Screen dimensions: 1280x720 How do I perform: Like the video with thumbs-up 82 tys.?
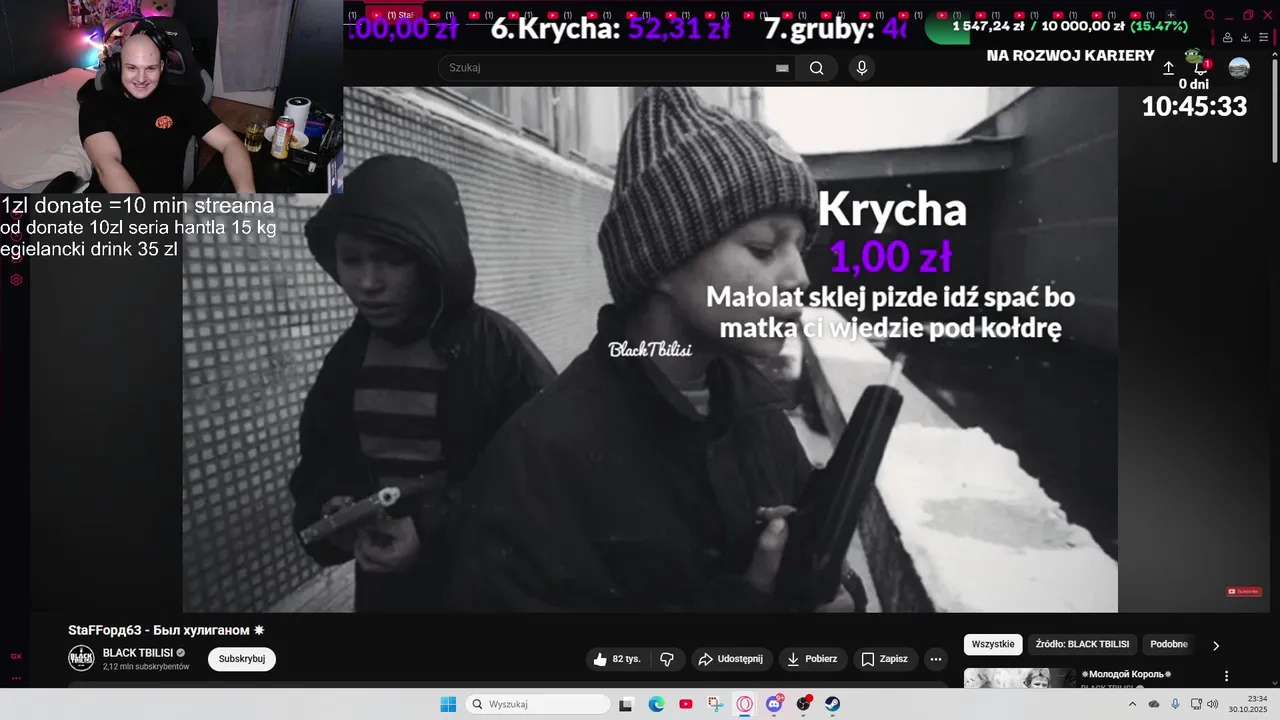(x=617, y=659)
